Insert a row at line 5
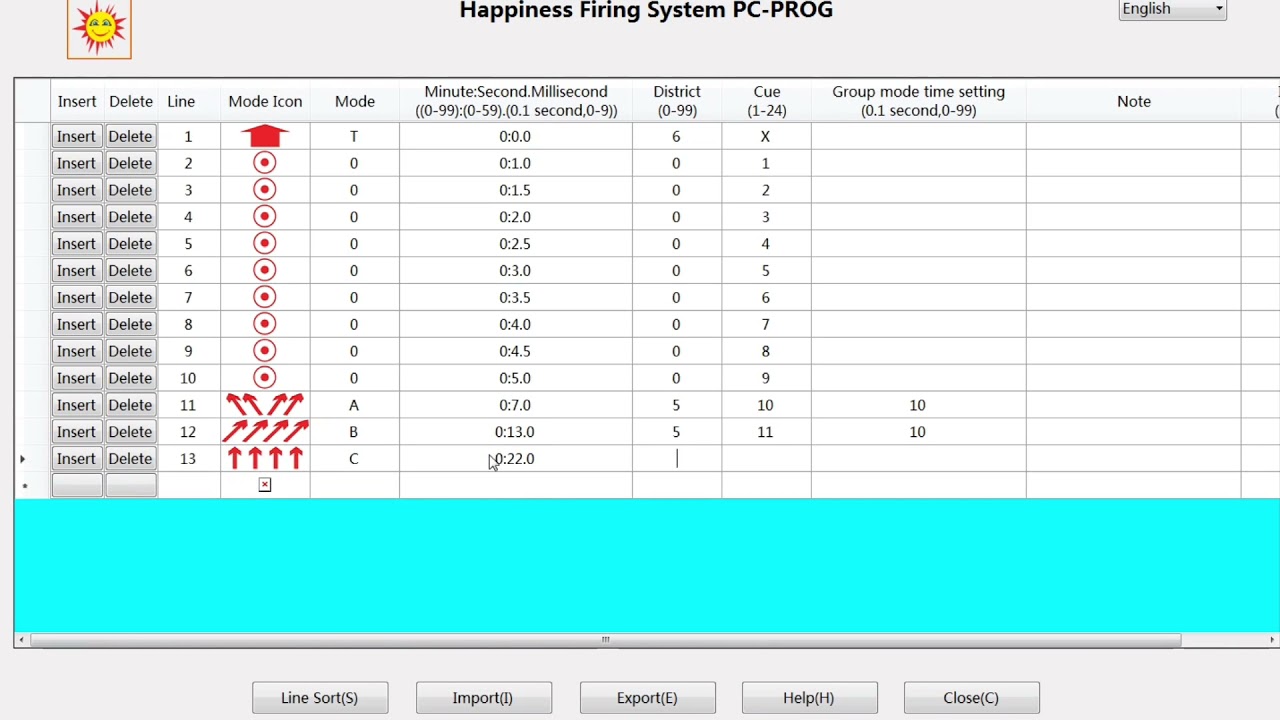Screen dimensions: 1280x720 pyautogui.click(x=77, y=244)
